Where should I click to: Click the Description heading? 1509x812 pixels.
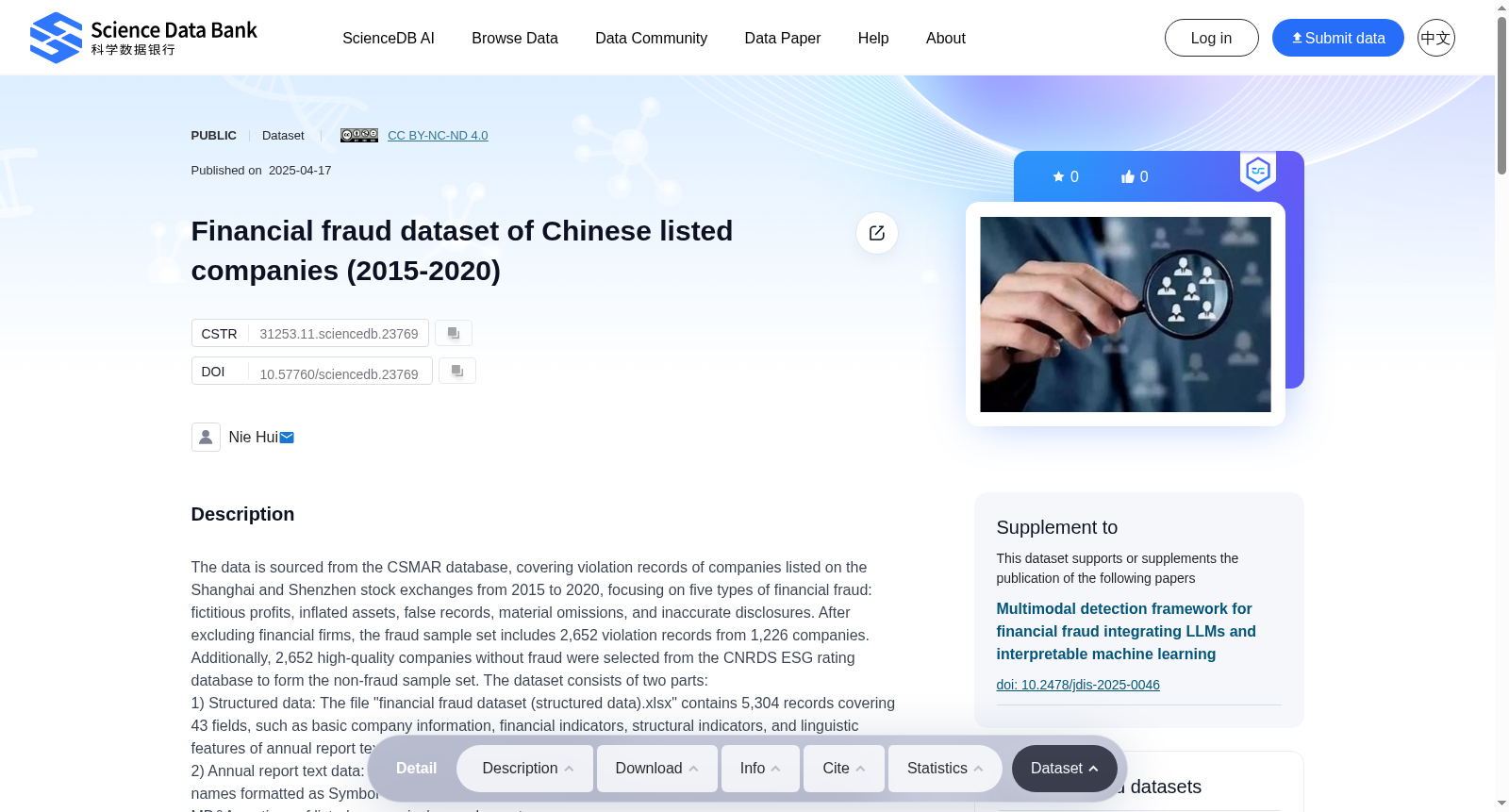click(x=242, y=514)
